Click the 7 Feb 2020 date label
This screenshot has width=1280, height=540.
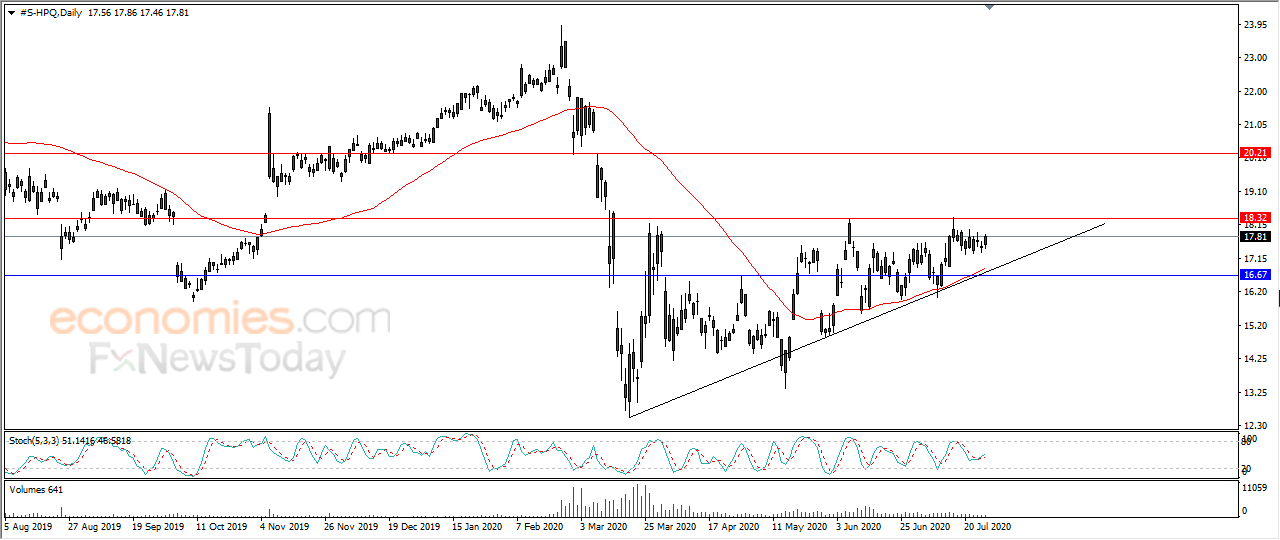click(540, 525)
